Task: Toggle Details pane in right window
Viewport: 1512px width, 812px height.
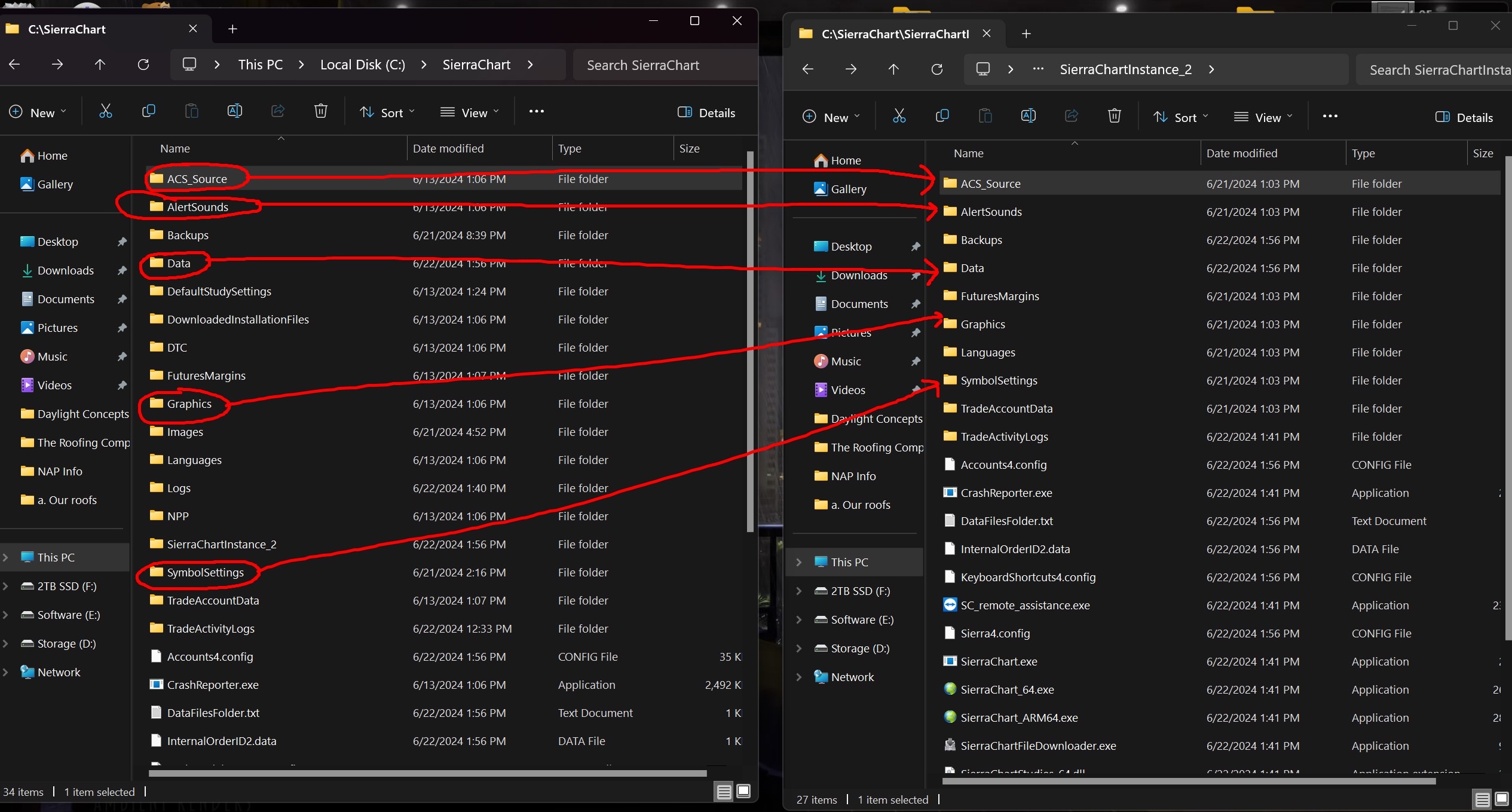Action: click(x=1464, y=117)
